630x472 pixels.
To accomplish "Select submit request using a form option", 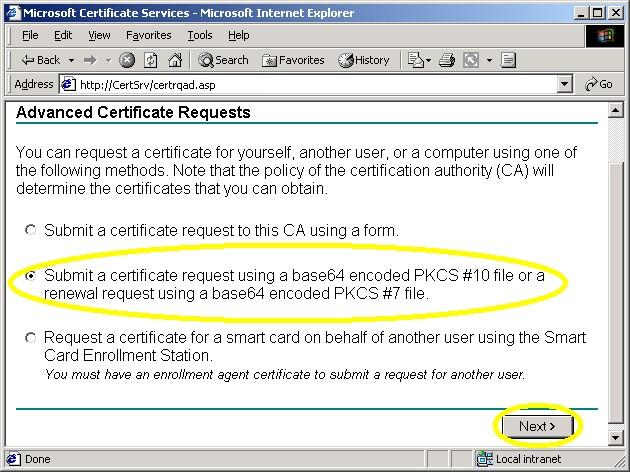I will coord(31,230).
